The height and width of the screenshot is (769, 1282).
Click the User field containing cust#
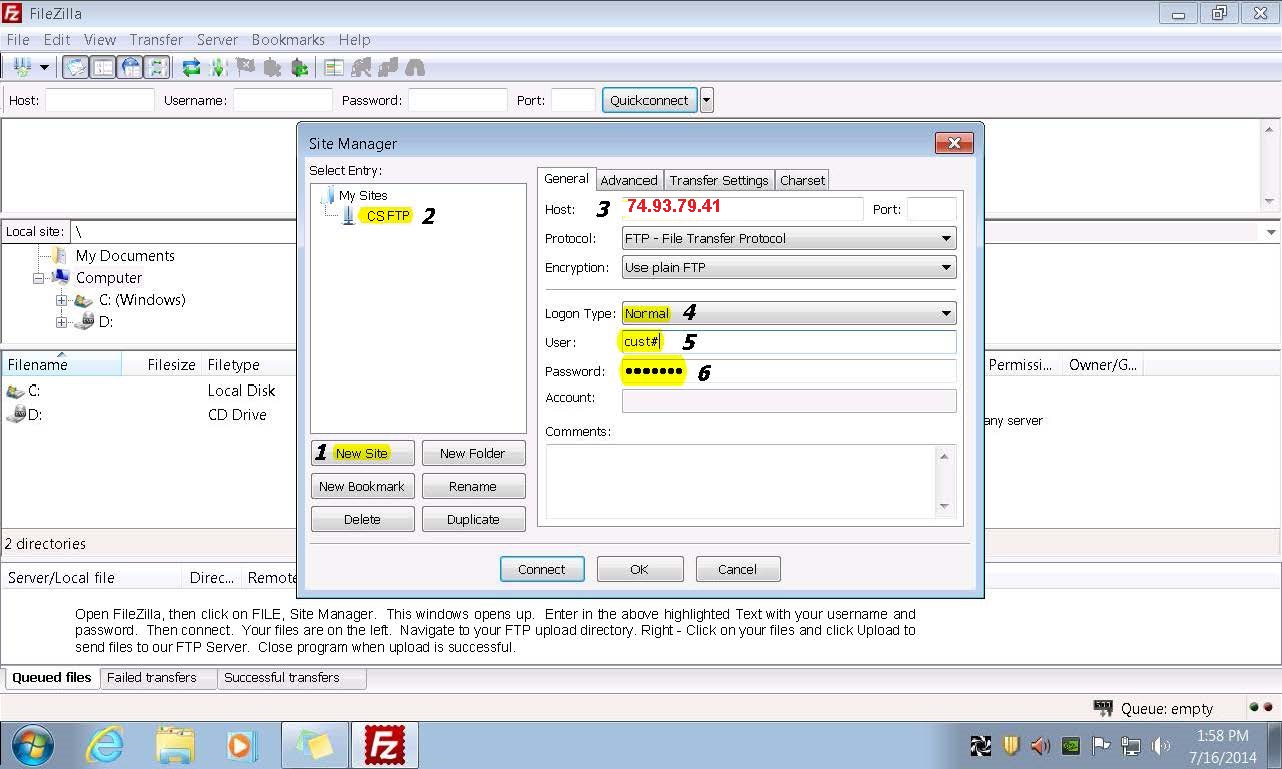point(789,342)
